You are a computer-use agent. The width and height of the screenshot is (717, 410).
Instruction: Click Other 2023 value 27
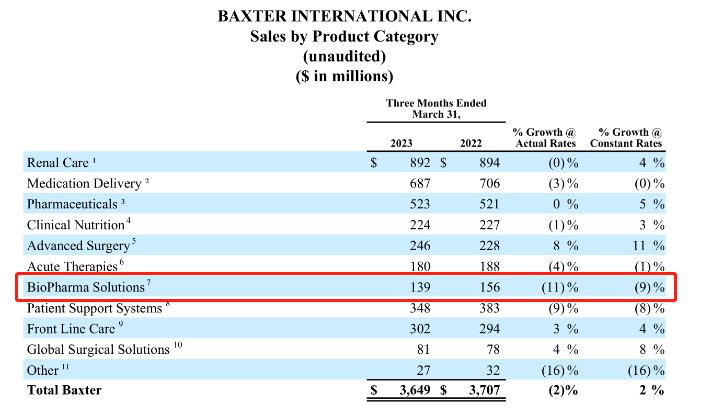tap(423, 370)
